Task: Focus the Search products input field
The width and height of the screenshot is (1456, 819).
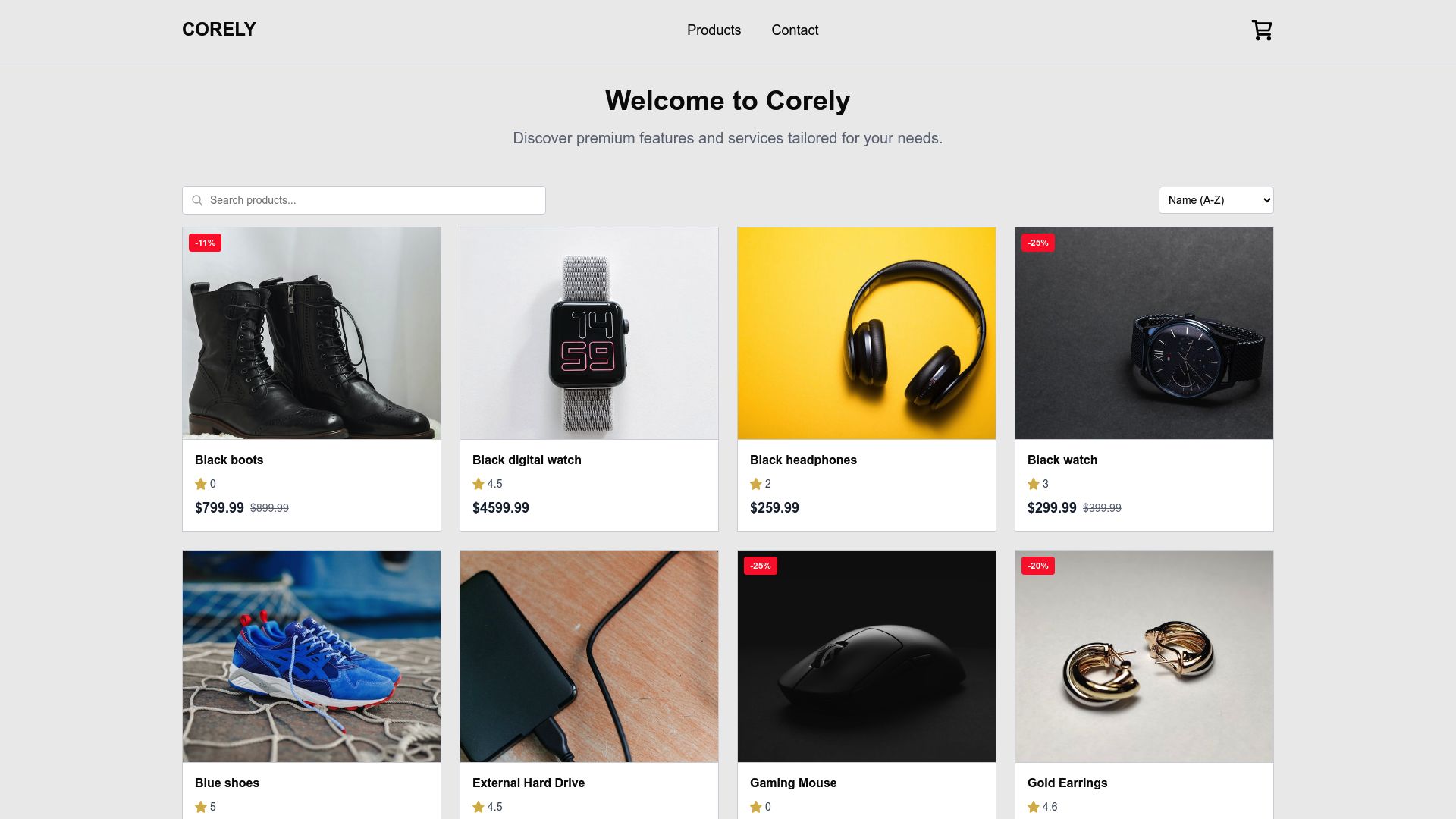Action: (x=364, y=200)
